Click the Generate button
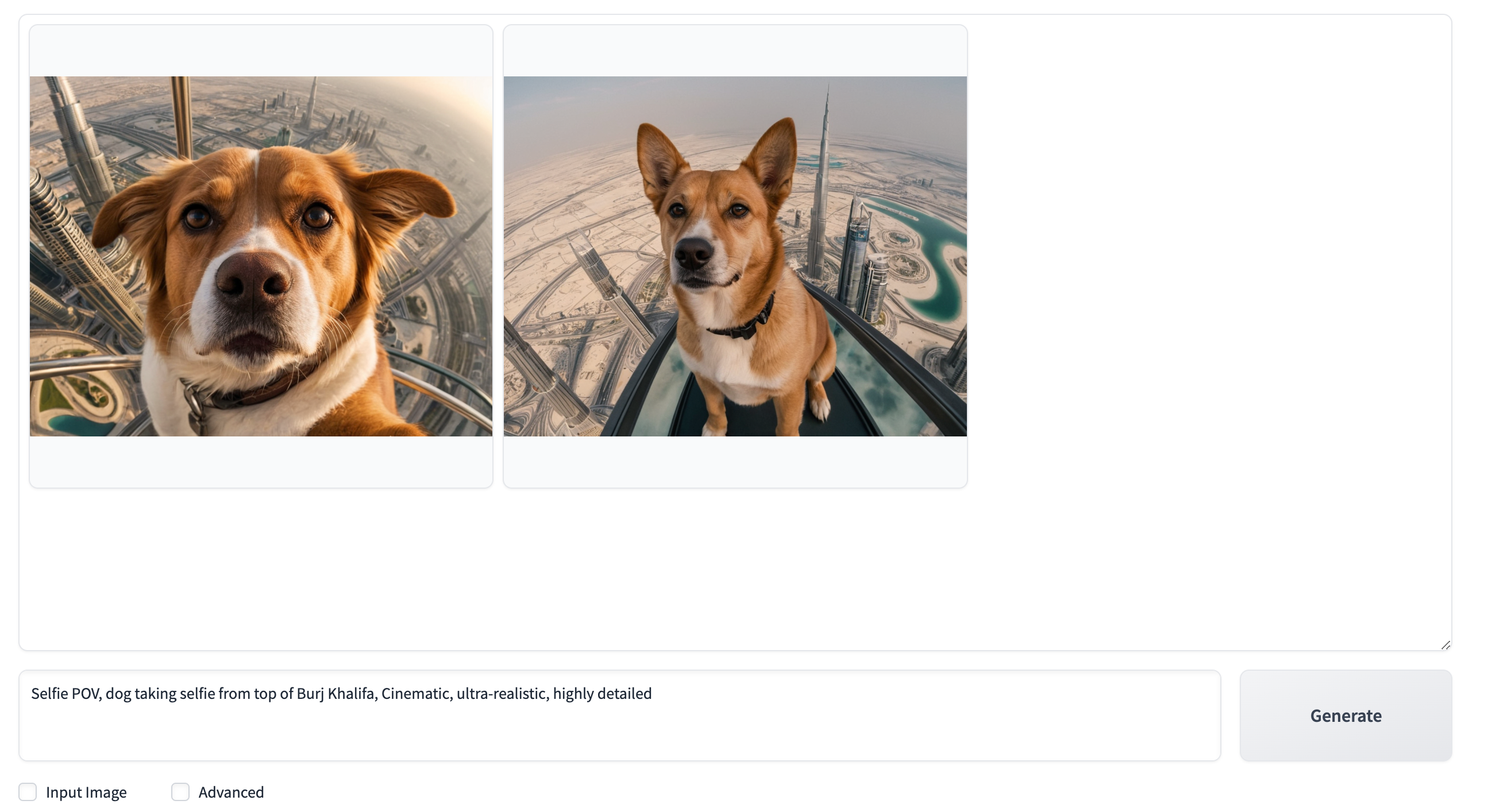Viewport: 1488px width, 812px height. 1345,715
